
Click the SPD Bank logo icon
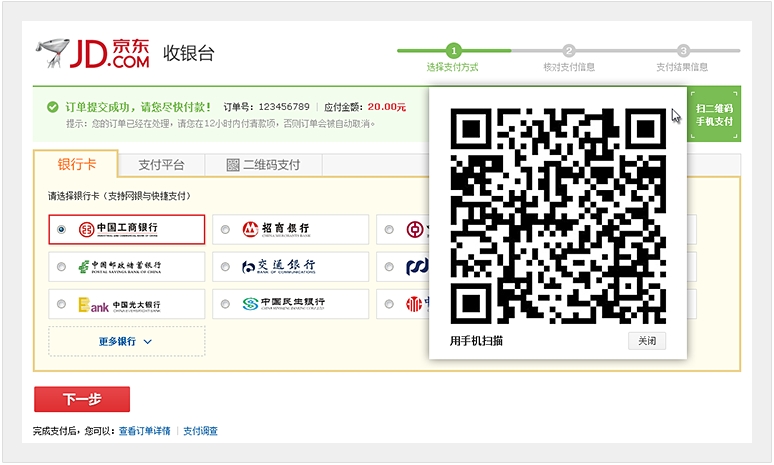point(416,267)
